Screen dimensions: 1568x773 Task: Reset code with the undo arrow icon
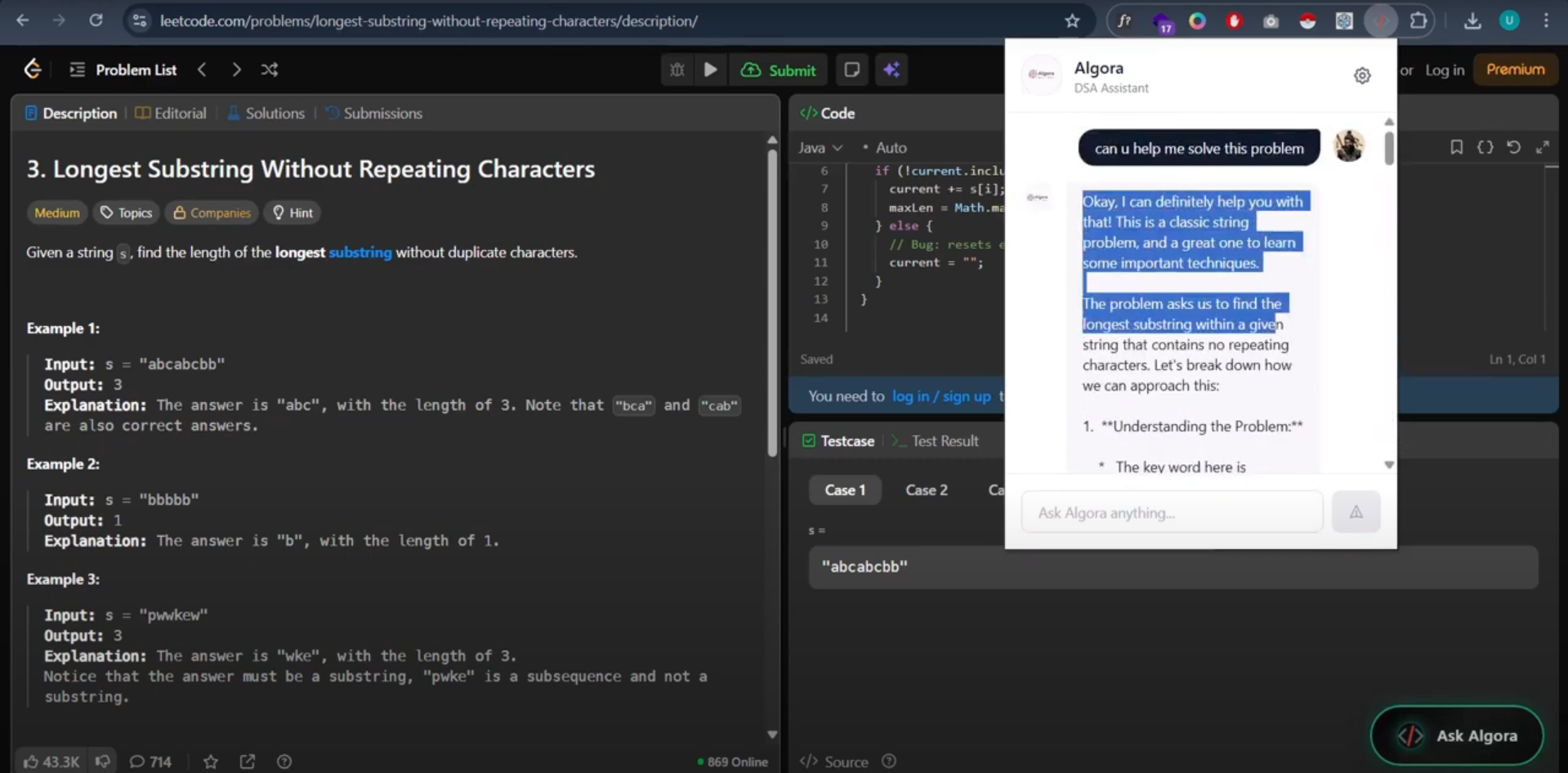click(x=1513, y=147)
